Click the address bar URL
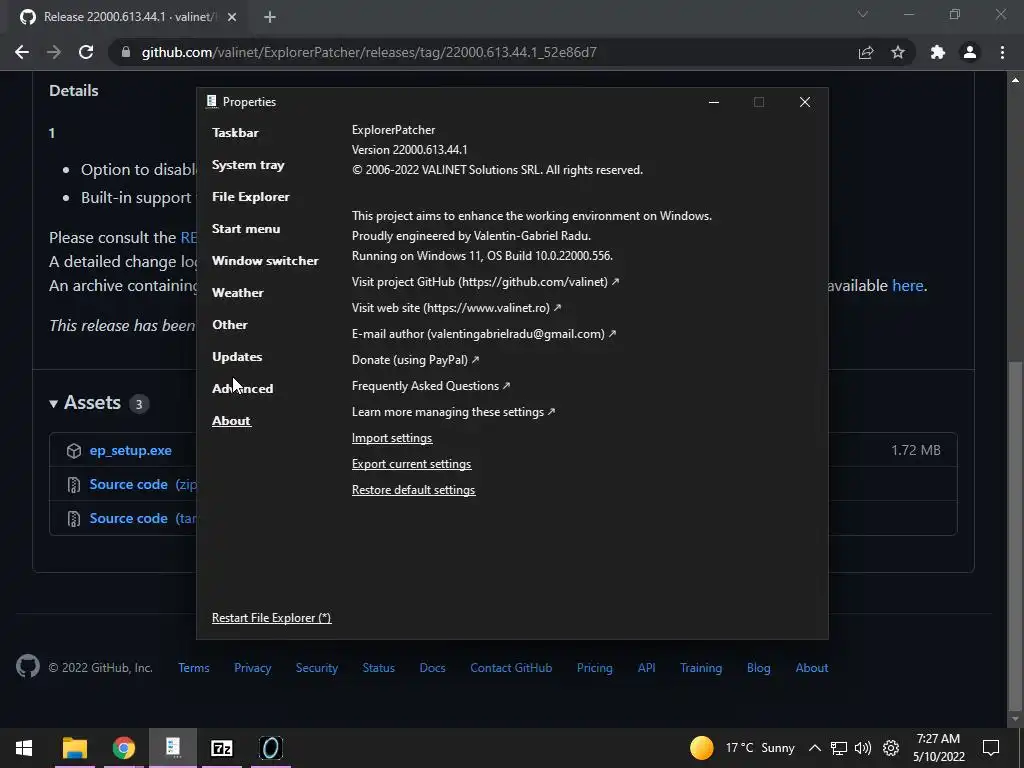The width and height of the screenshot is (1024, 768). coord(369,52)
